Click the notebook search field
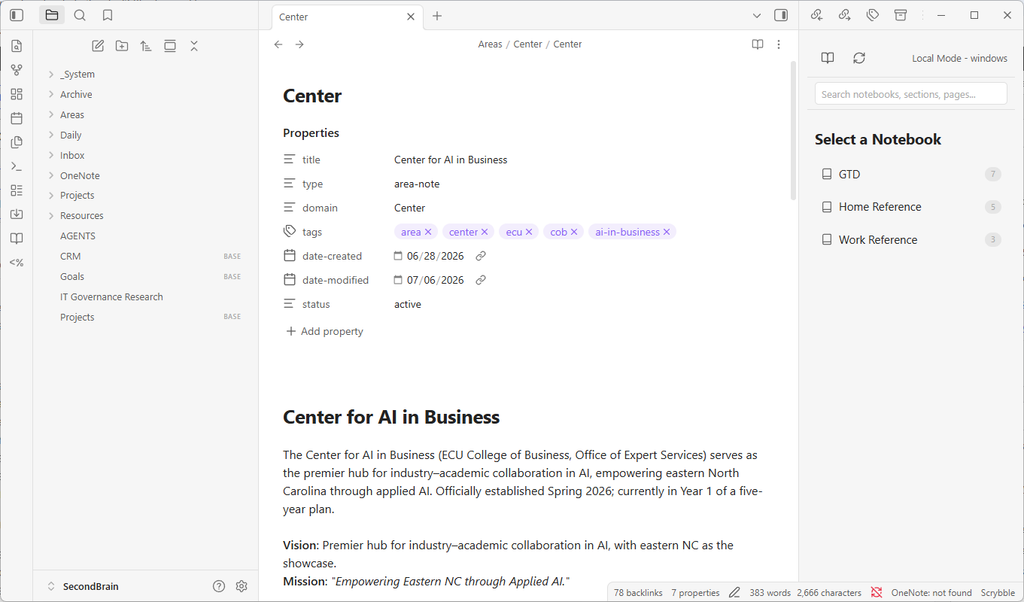1024x602 pixels. (910, 94)
